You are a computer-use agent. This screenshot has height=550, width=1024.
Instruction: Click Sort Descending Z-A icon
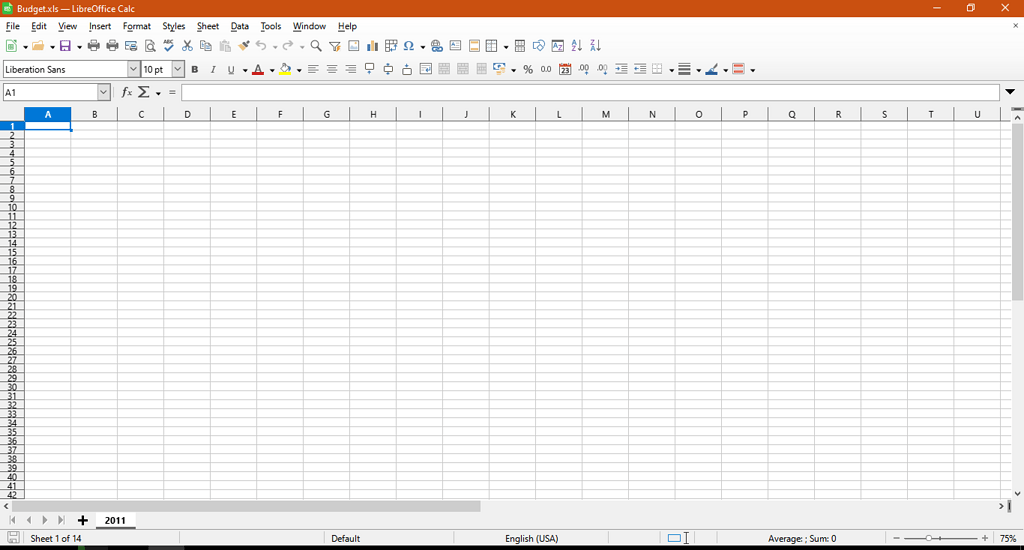(595, 46)
